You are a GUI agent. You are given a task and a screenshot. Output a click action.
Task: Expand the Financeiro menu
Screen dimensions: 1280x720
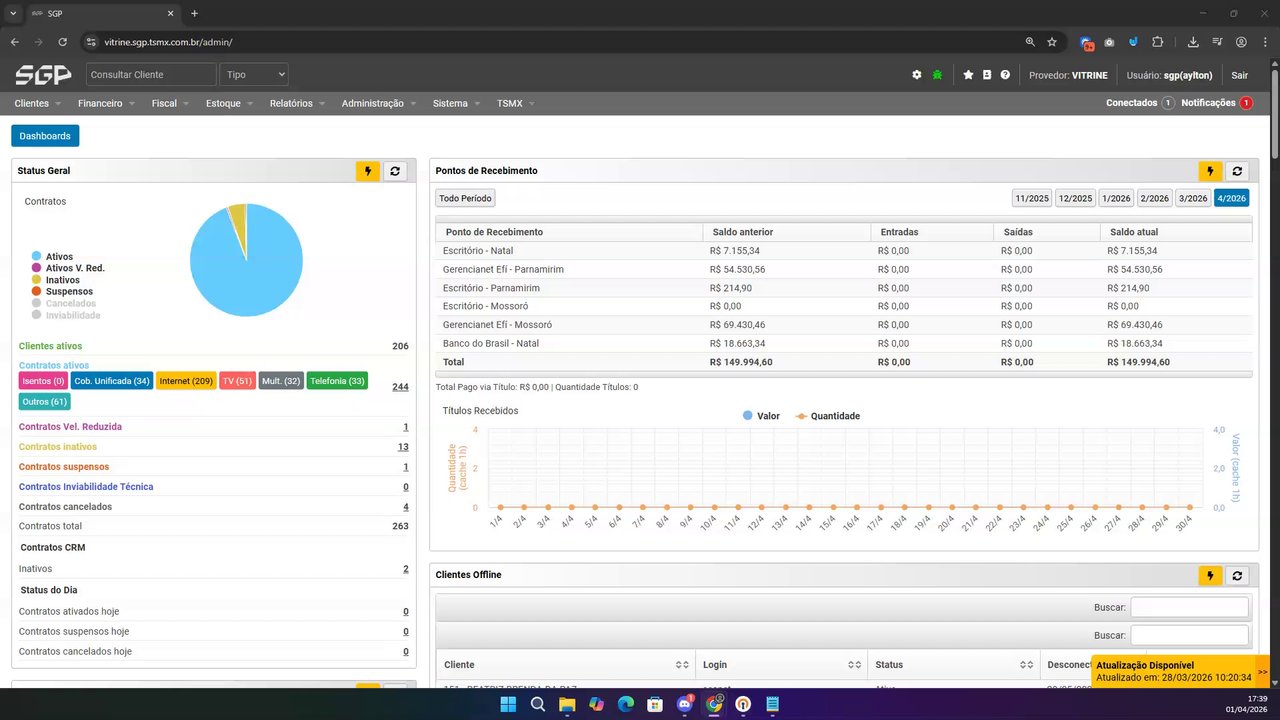tap(106, 103)
